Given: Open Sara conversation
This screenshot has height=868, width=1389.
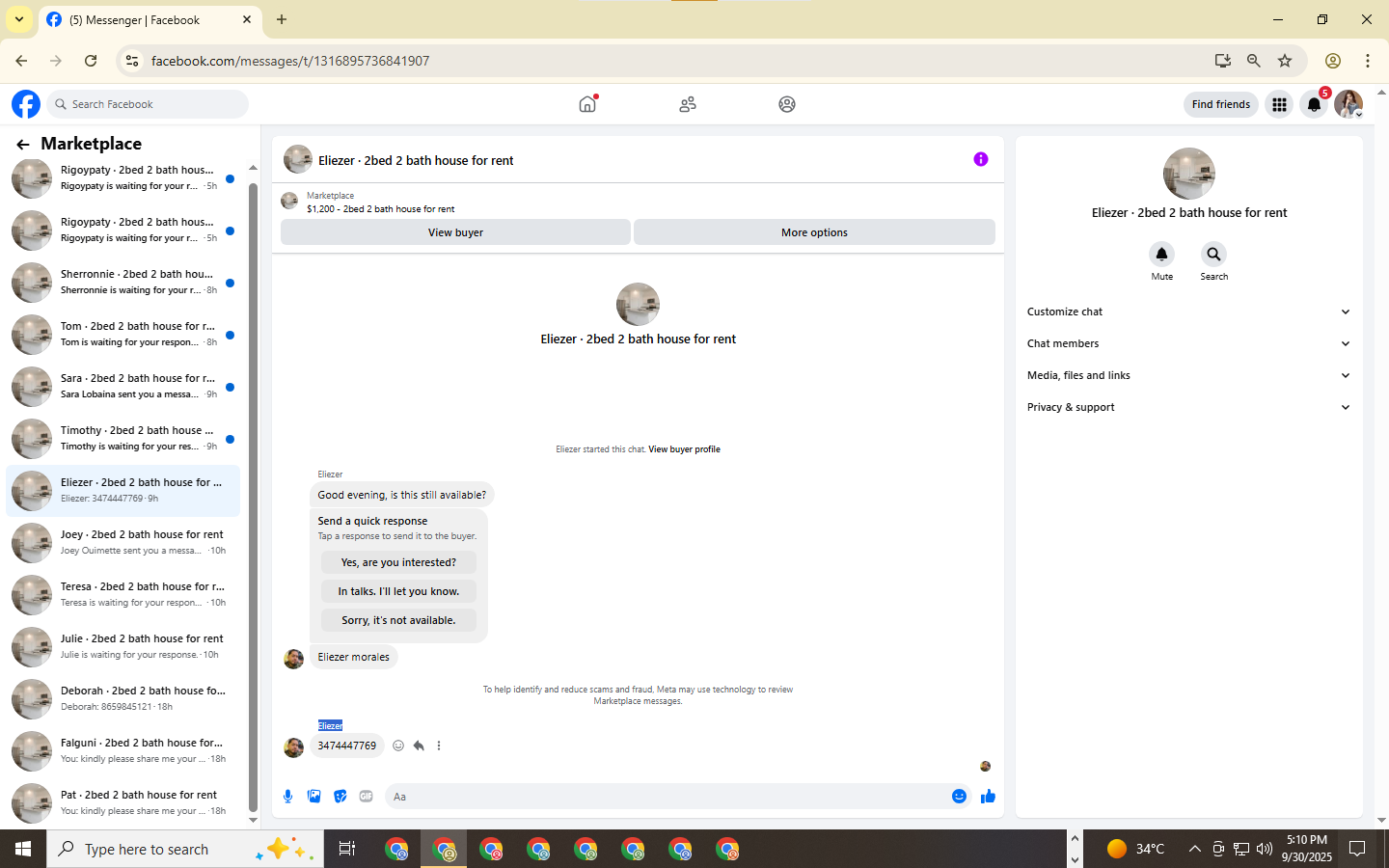Looking at the screenshot, I should coord(123,387).
